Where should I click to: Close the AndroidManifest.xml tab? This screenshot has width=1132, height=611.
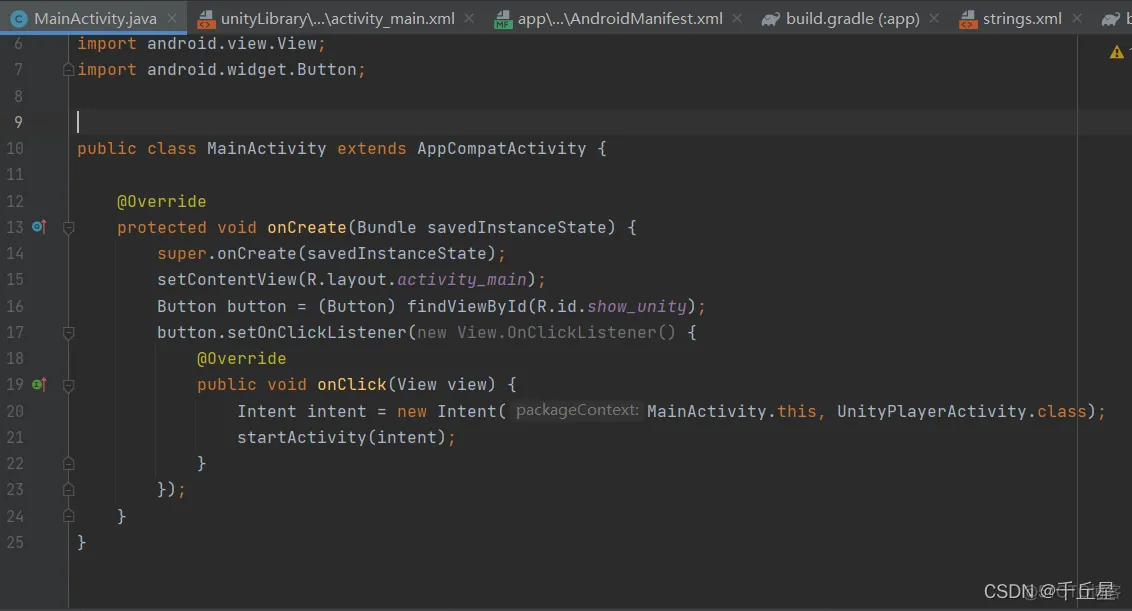pyautogui.click(x=737, y=19)
